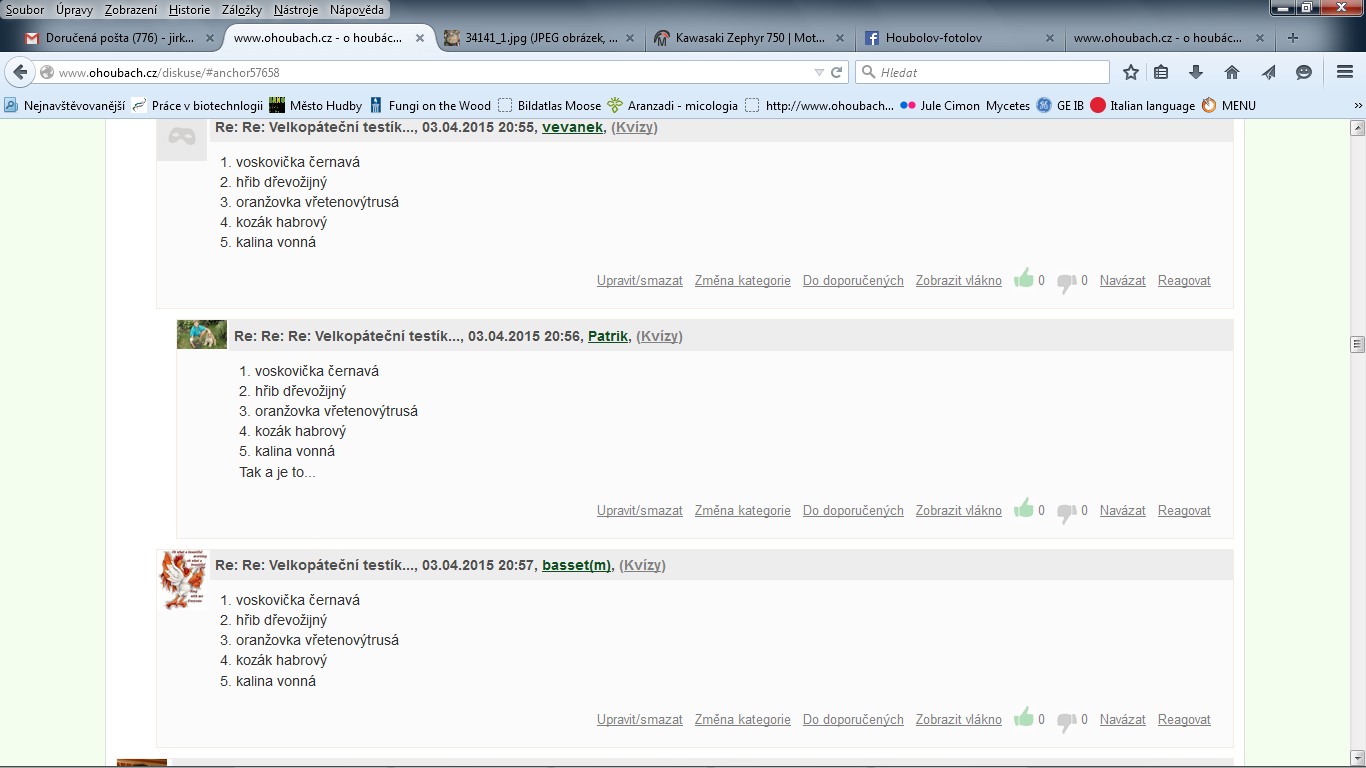
Task: Click the page's vertical scrollbar thumb
Action: [x=1357, y=344]
